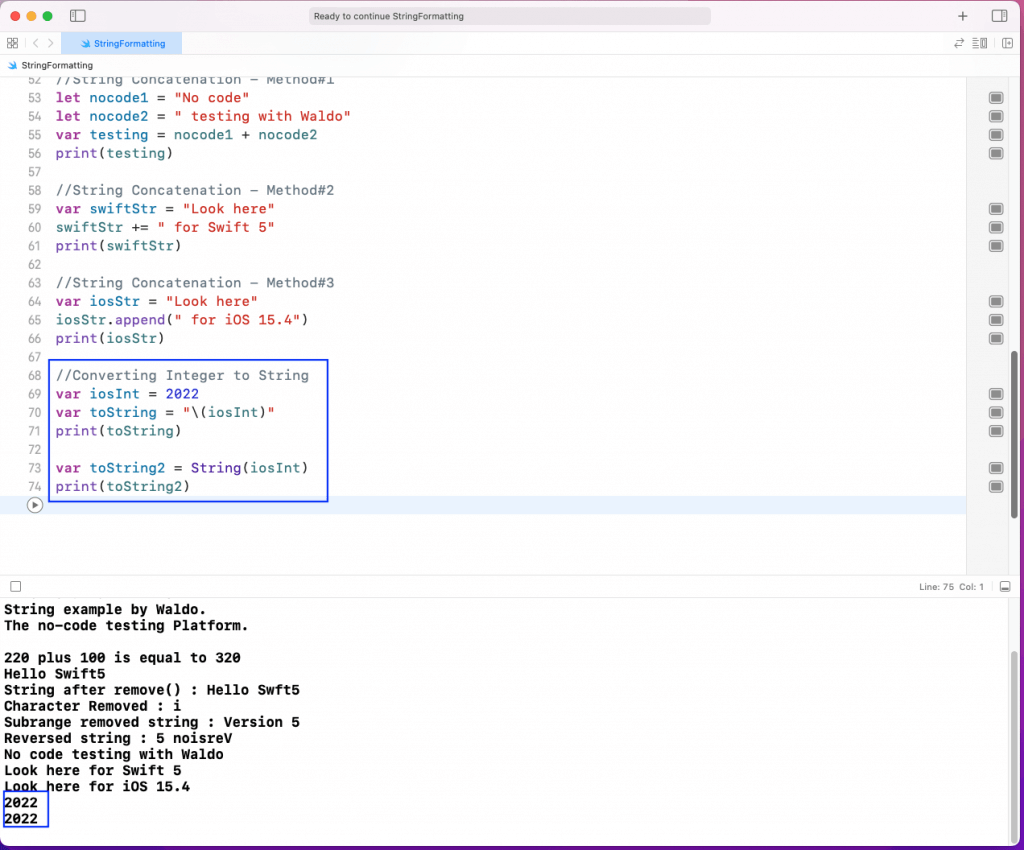Viewport: 1024px width, 850px height.
Task: Click the activity status bar field
Action: point(510,16)
